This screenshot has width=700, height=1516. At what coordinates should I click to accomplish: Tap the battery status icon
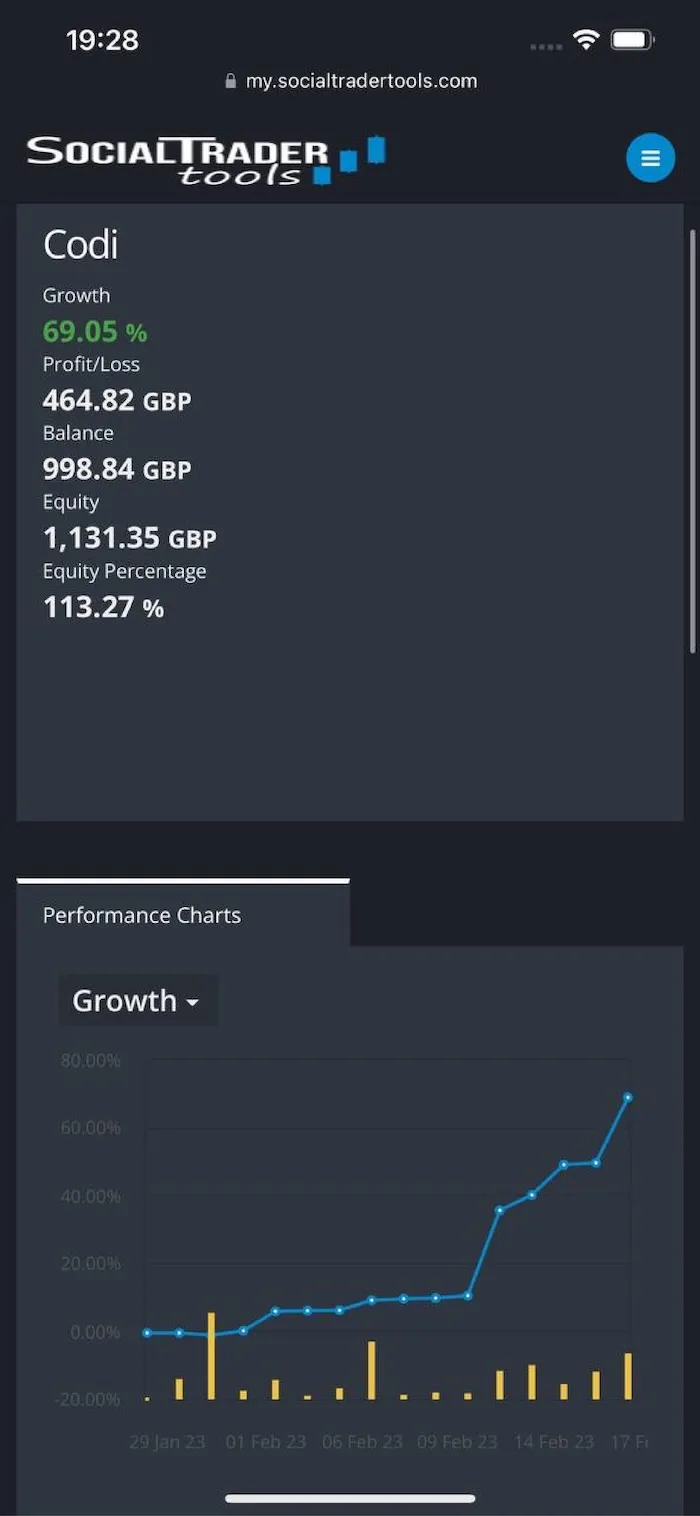coord(632,40)
